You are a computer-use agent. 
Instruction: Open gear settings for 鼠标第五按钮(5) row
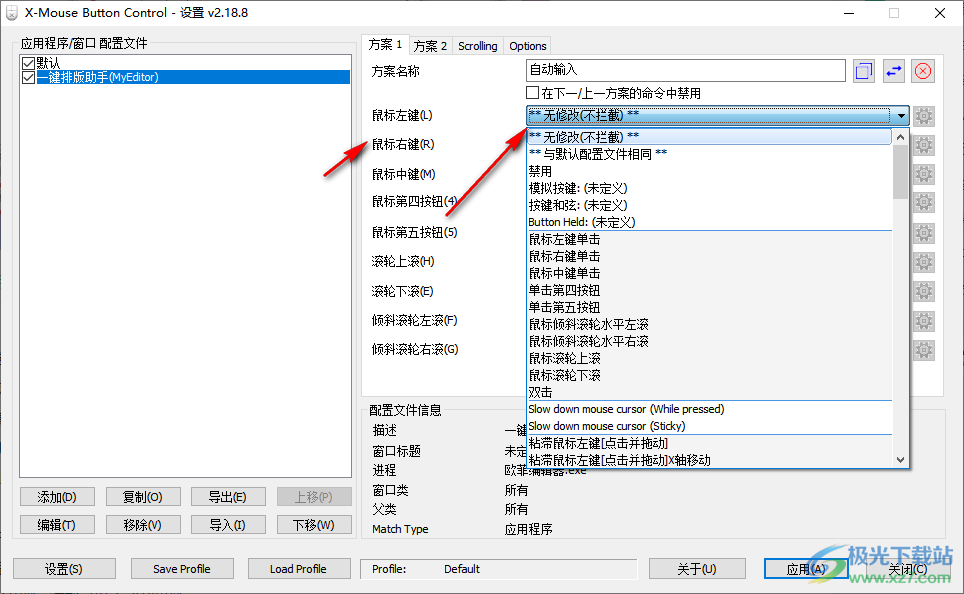[x=923, y=233]
